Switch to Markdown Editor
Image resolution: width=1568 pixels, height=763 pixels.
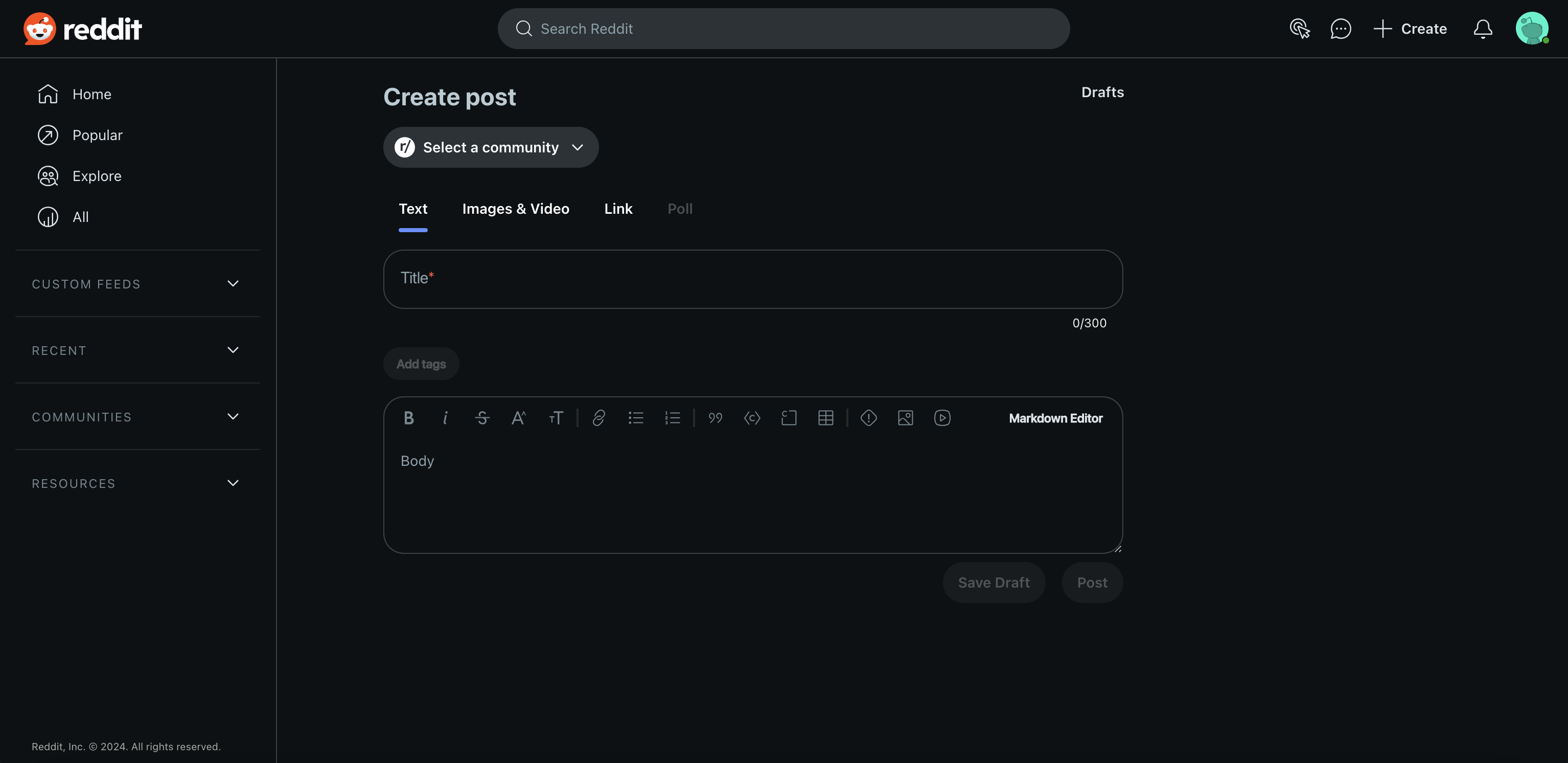coord(1055,418)
